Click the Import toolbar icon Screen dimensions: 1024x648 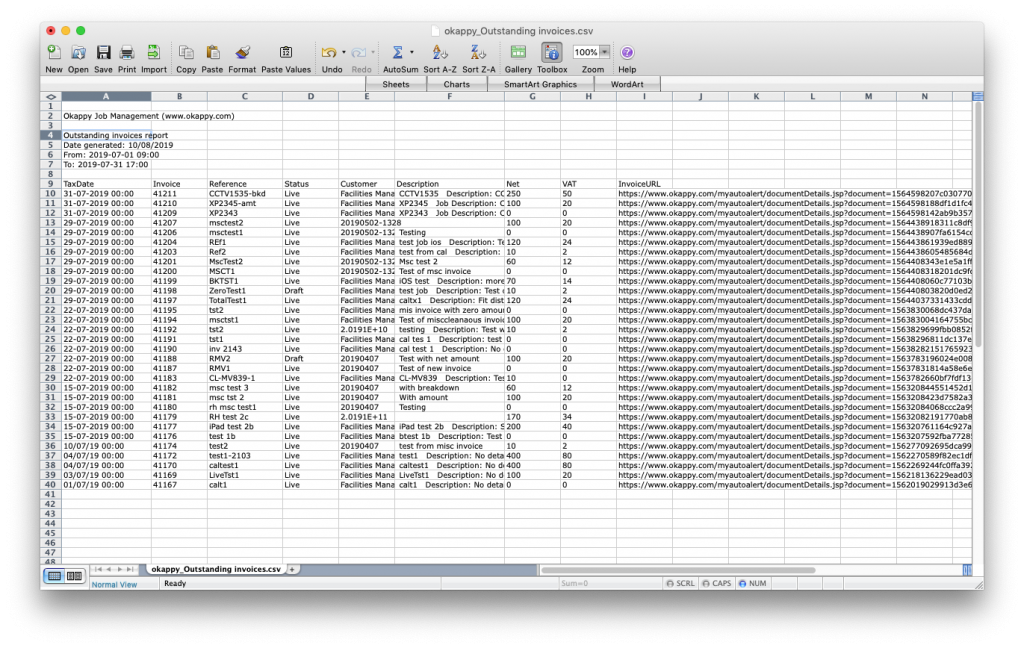[x=153, y=53]
